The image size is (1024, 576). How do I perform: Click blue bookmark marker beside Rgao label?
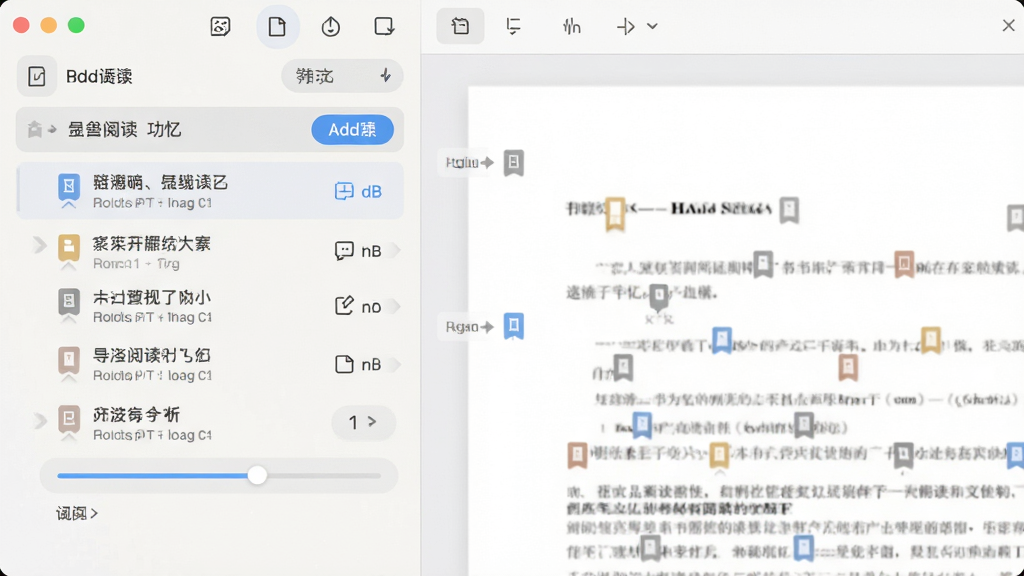[514, 326]
